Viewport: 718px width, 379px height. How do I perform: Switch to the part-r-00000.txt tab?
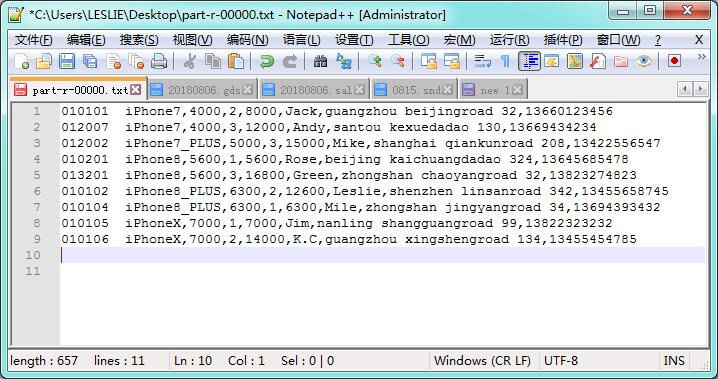tap(79, 90)
